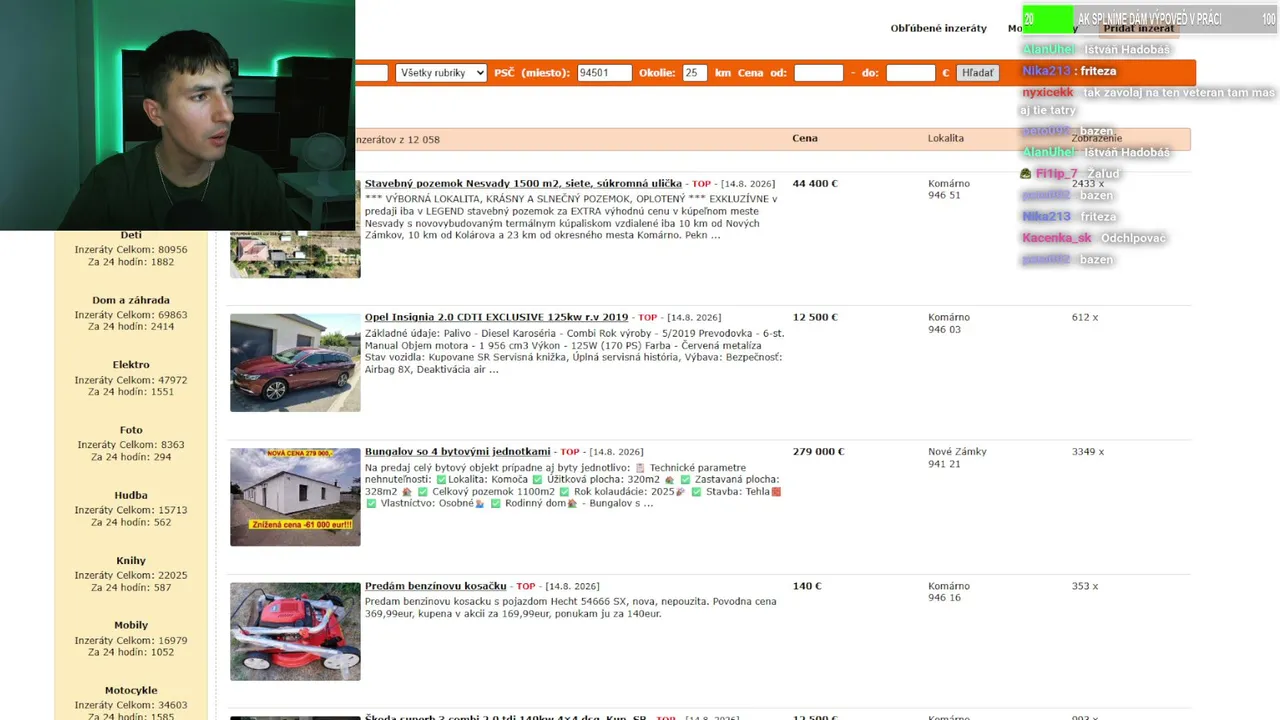Open the Bungalov so 4 bytovými jednotkami listing
The image size is (1280, 720).
coord(458,452)
